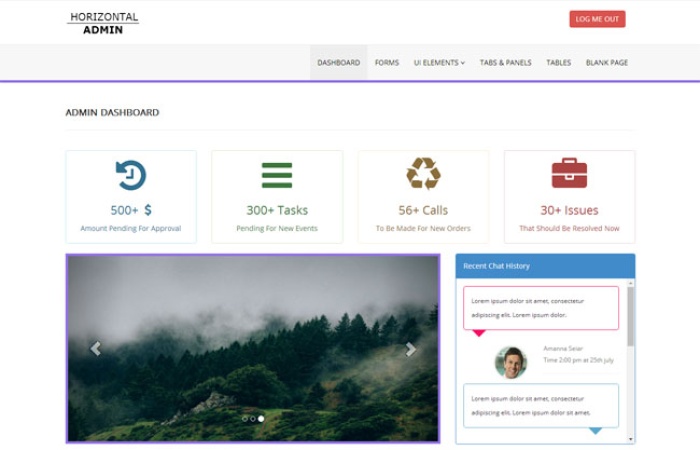Image resolution: width=700 pixels, height=450 pixels.
Task: Click the pink-bordered chat message bubble
Action: (541, 308)
